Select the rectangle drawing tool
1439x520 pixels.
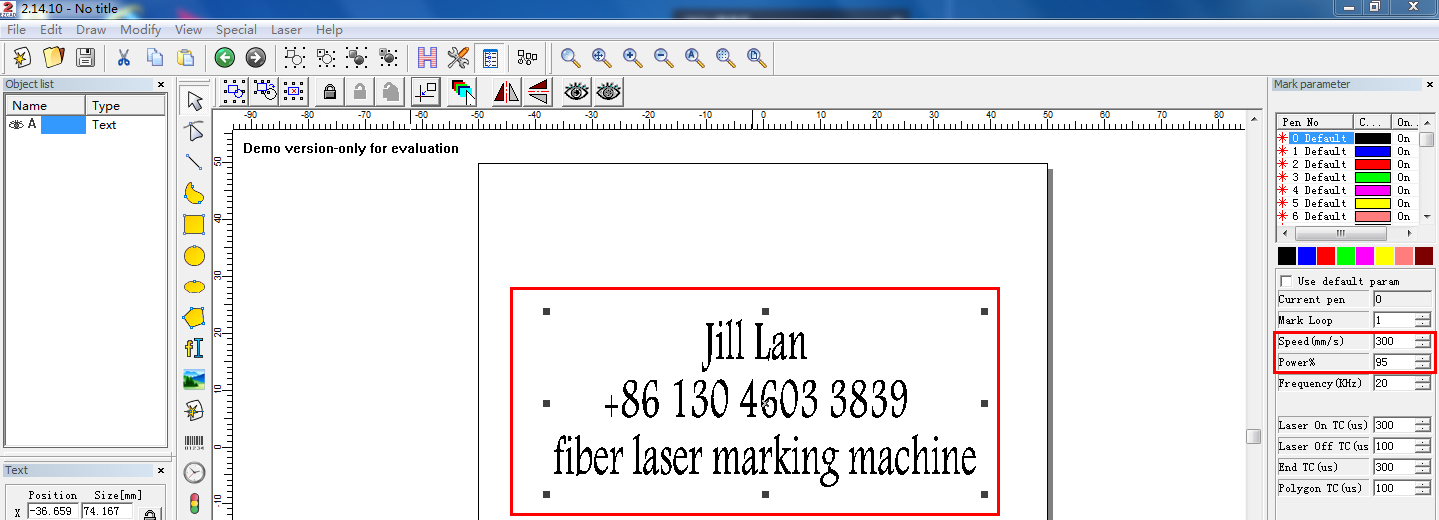[194, 225]
